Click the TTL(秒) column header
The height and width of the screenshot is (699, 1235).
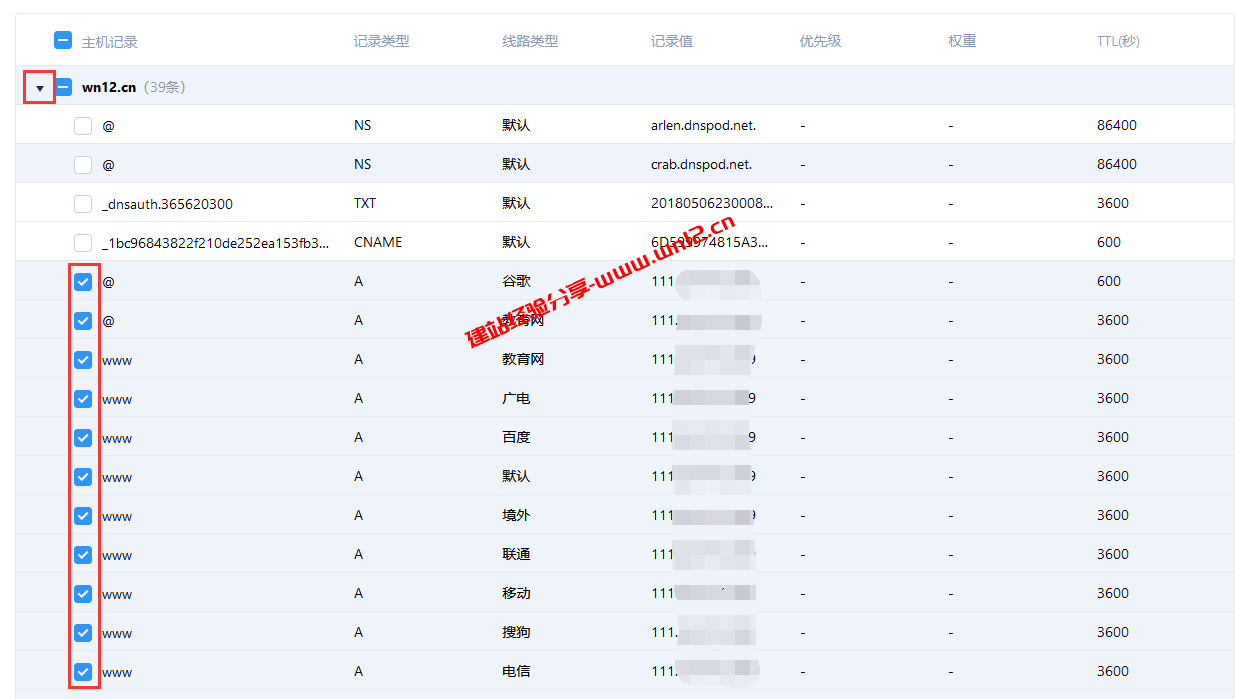1118,41
